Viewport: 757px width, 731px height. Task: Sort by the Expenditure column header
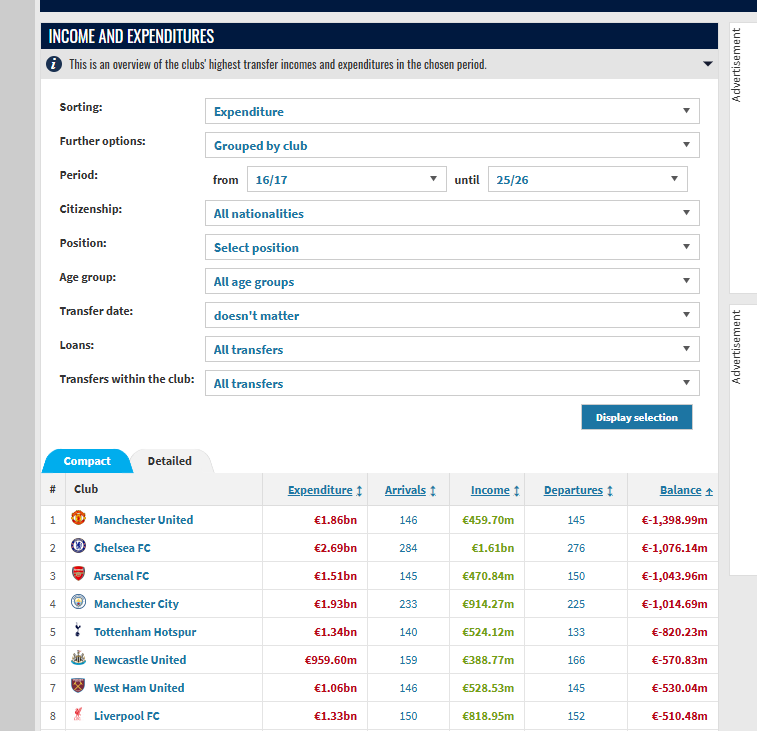320,490
